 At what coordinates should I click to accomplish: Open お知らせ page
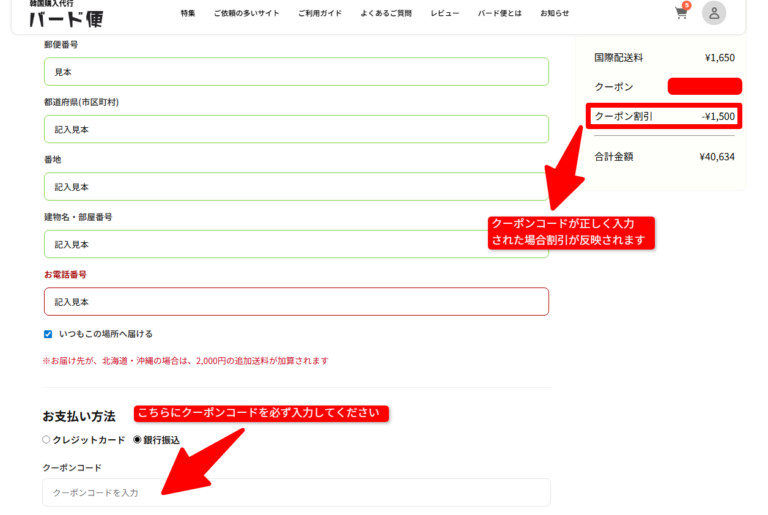click(554, 13)
